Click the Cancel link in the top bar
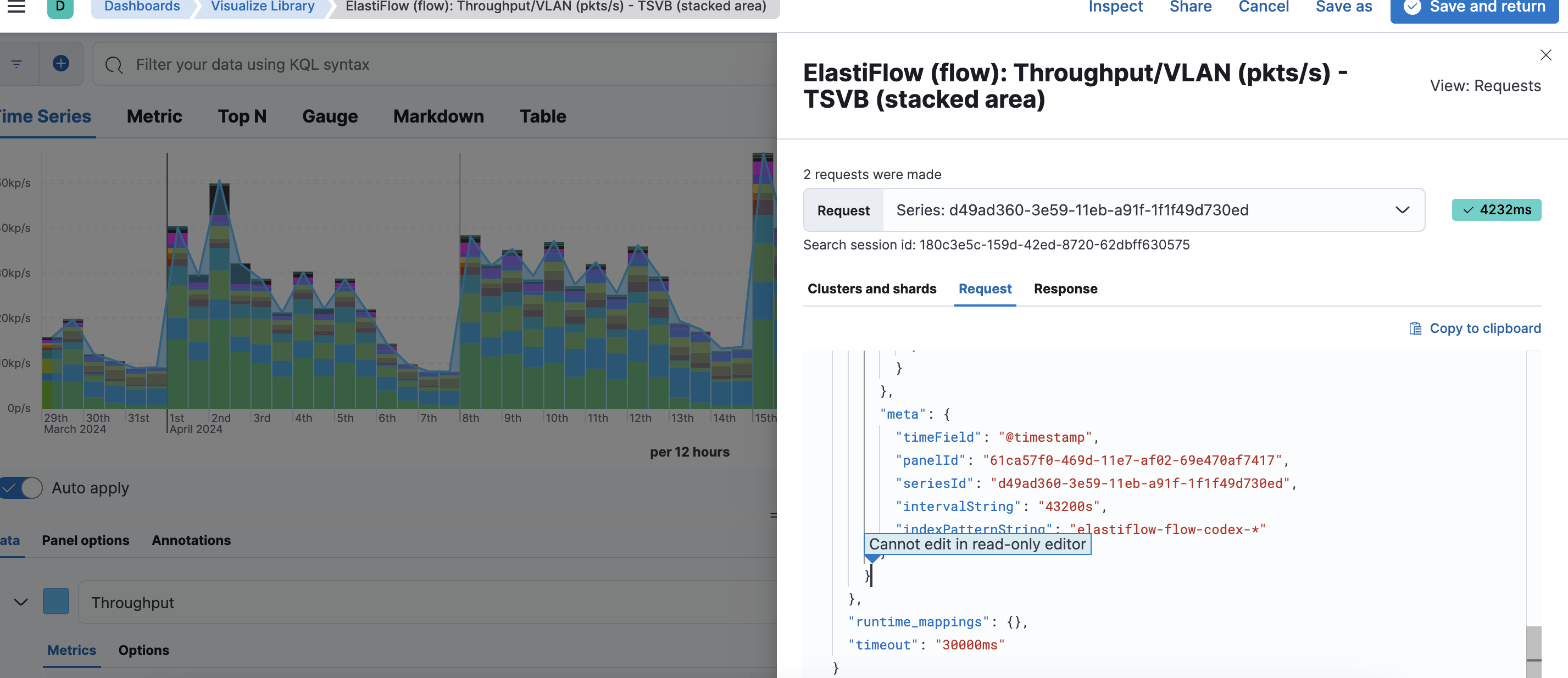The height and width of the screenshot is (678, 1568). click(1263, 7)
